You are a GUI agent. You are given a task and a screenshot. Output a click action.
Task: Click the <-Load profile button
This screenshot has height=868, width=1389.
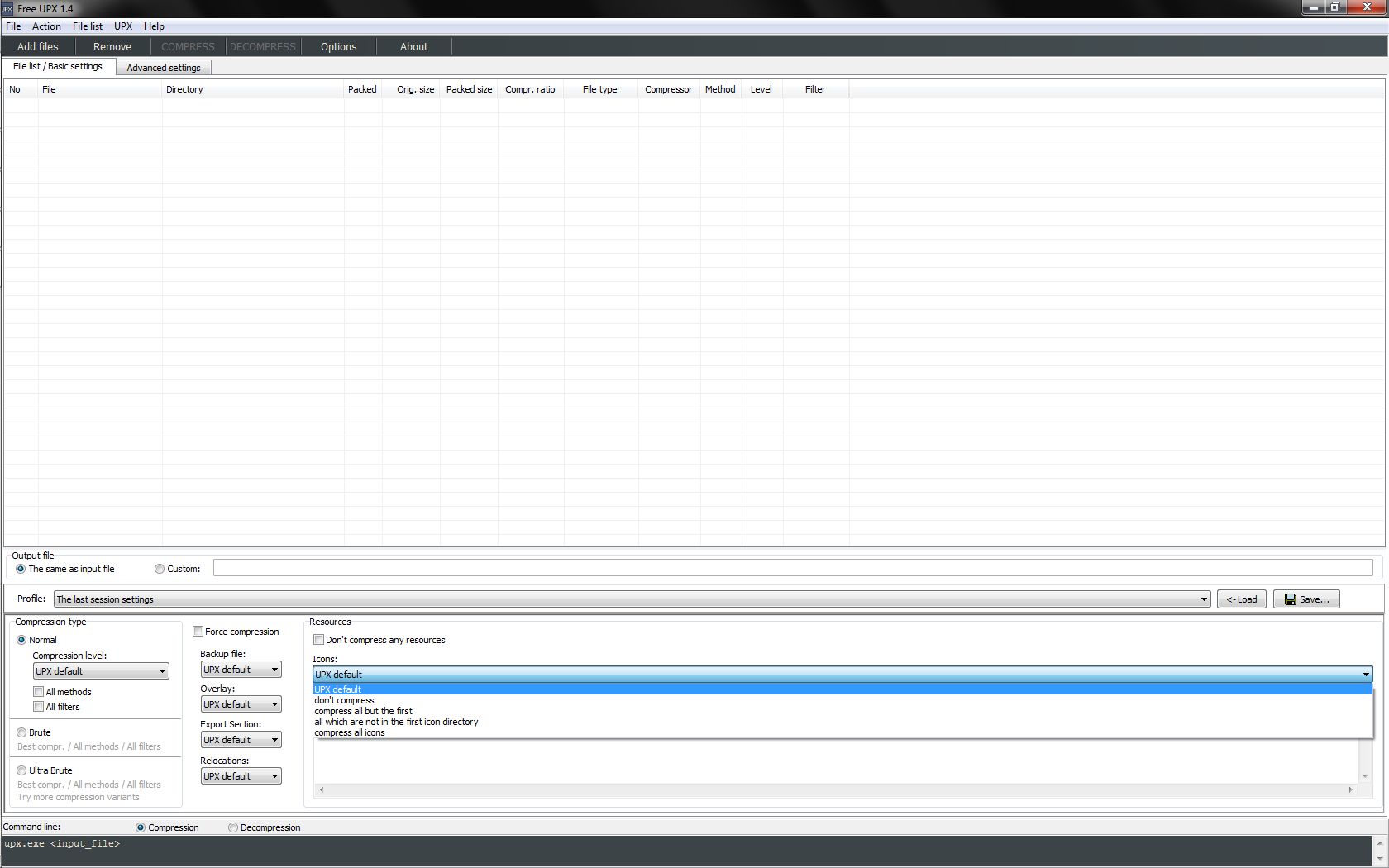coord(1242,599)
